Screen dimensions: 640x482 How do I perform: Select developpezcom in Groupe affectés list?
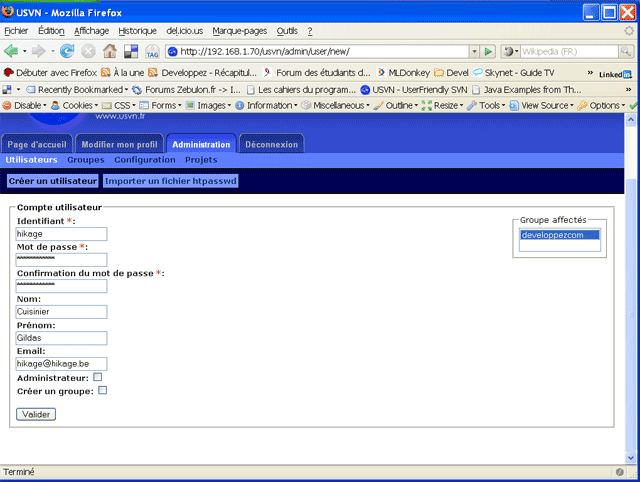tap(559, 235)
